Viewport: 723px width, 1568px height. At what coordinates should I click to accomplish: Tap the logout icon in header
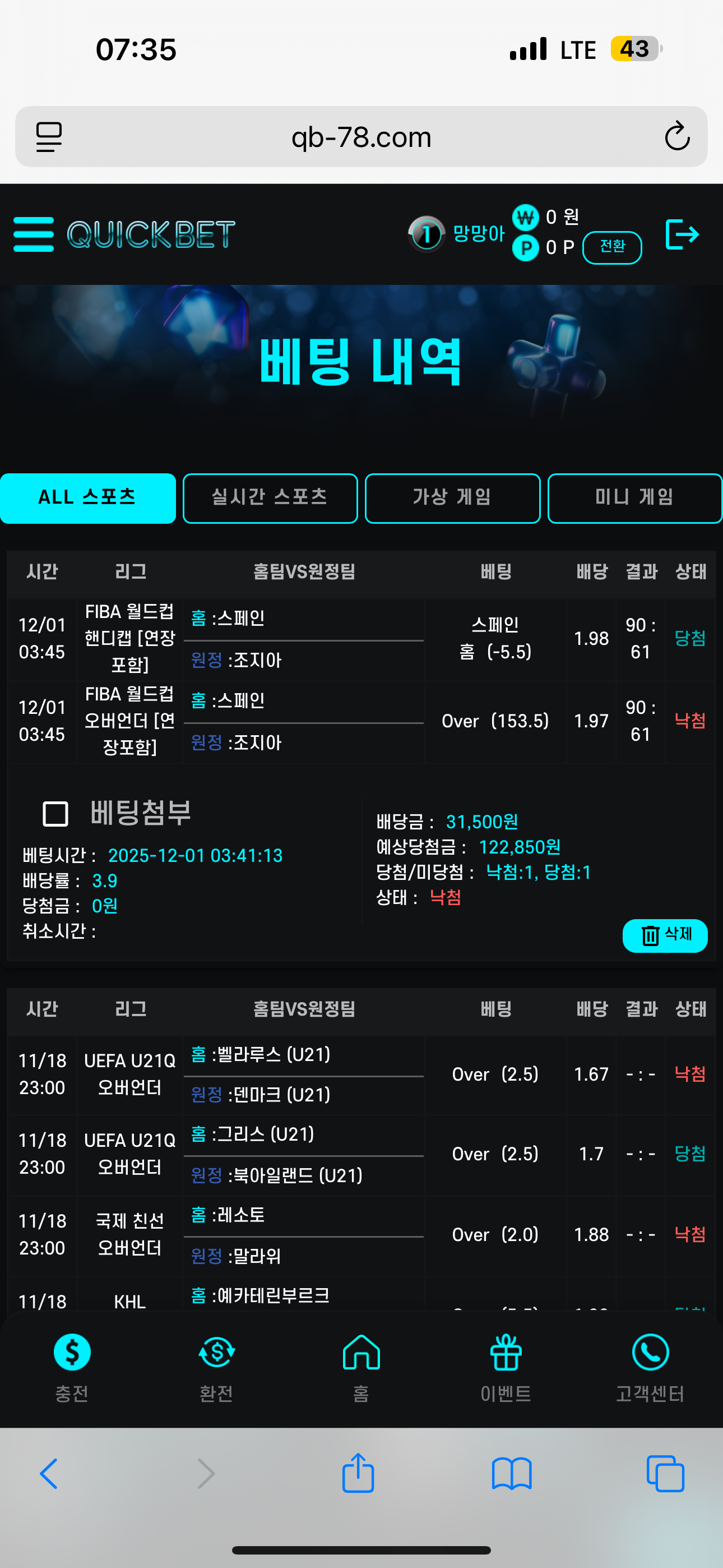[x=682, y=234]
